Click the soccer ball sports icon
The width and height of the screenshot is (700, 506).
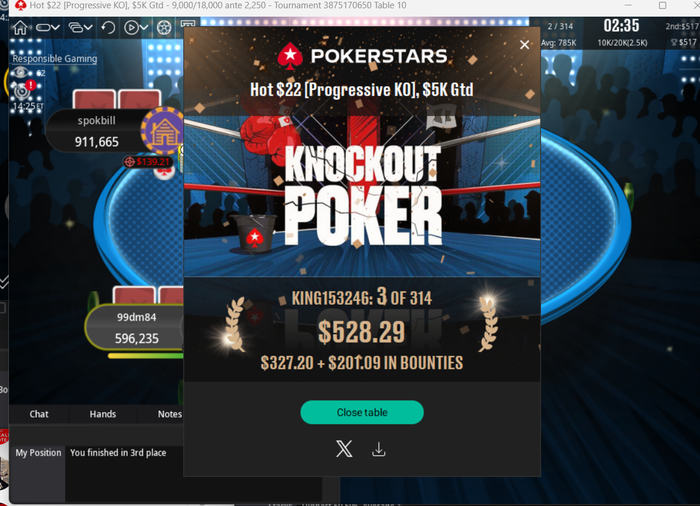pos(164,28)
